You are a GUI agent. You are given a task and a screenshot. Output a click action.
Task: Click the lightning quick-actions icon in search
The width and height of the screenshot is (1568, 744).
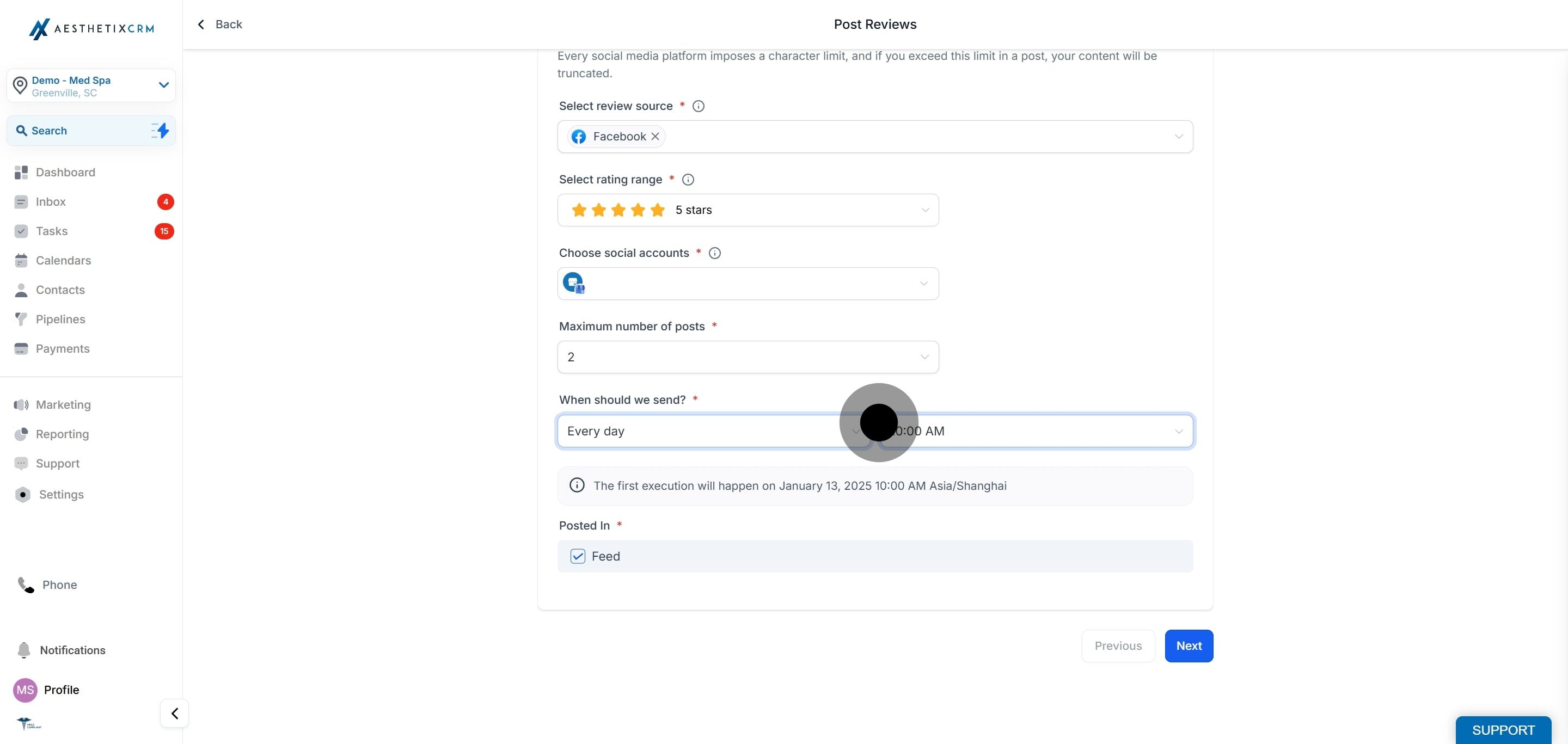click(x=160, y=130)
